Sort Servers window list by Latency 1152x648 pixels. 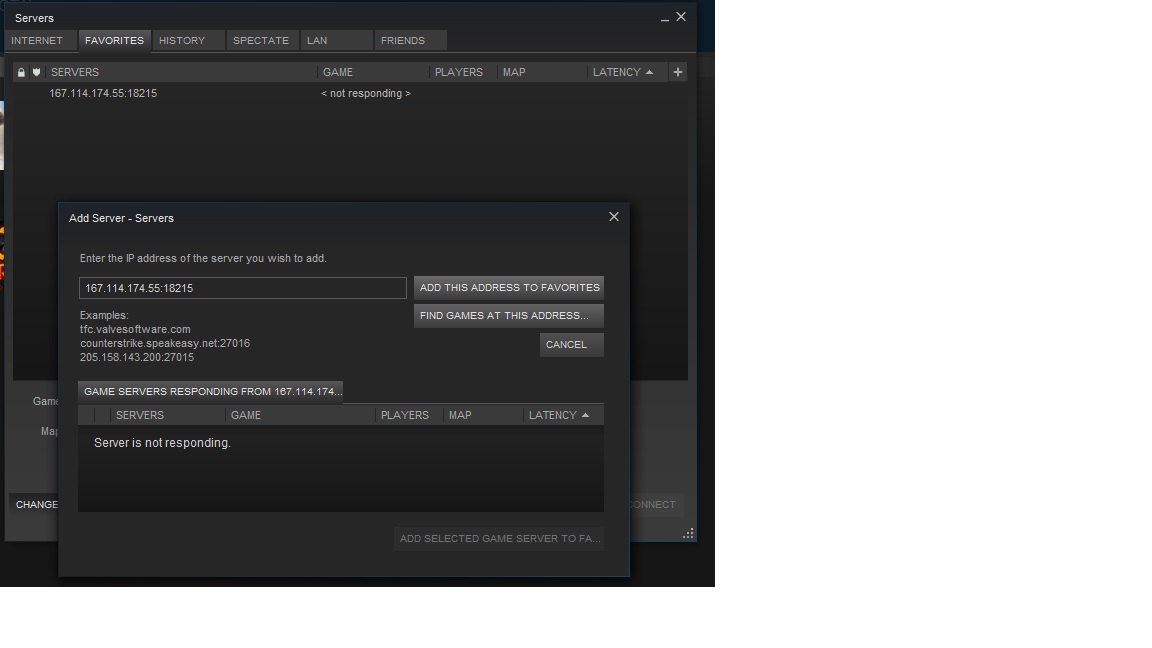tap(627, 72)
